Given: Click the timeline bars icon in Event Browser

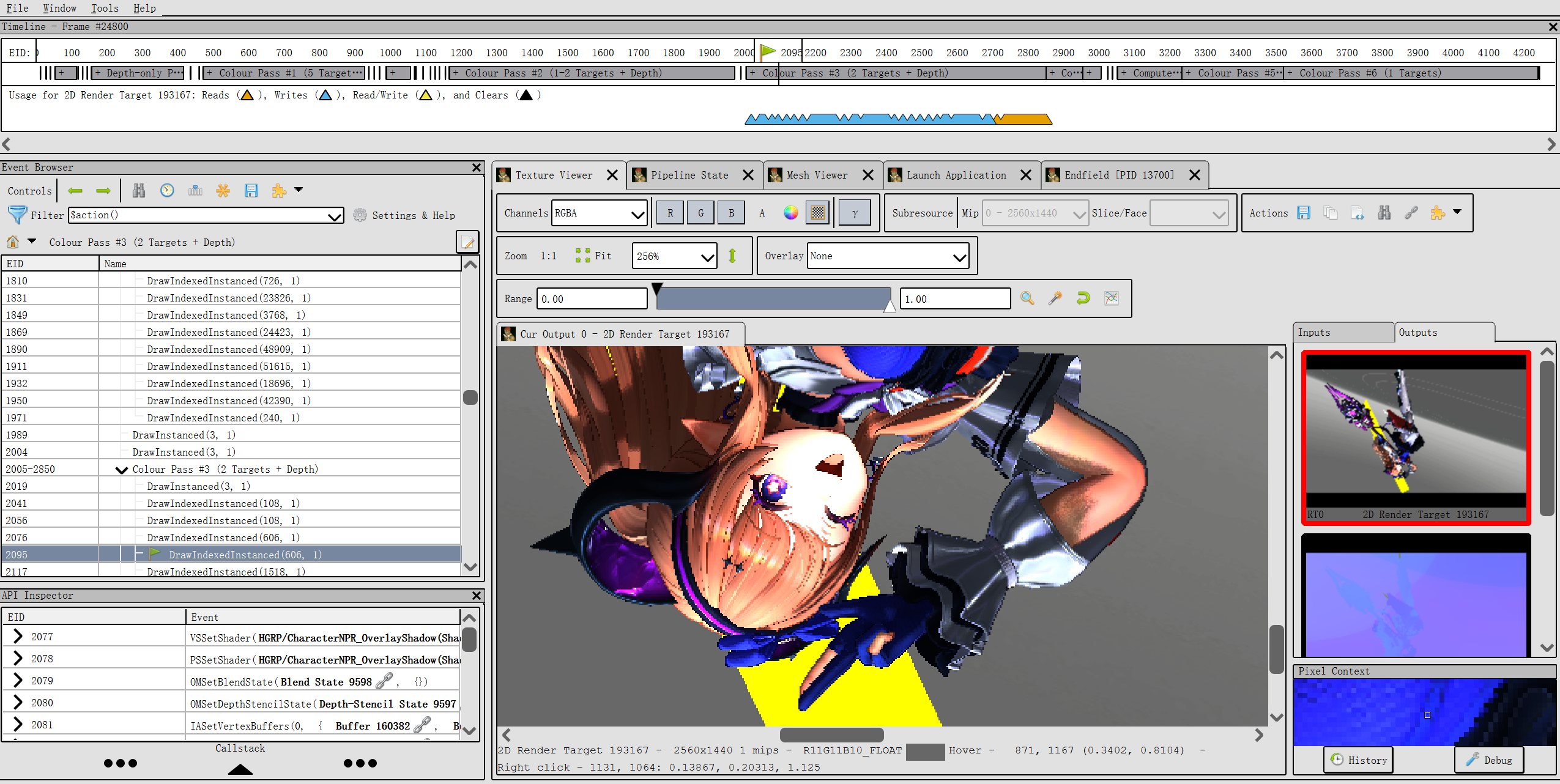Looking at the screenshot, I should pos(195,191).
